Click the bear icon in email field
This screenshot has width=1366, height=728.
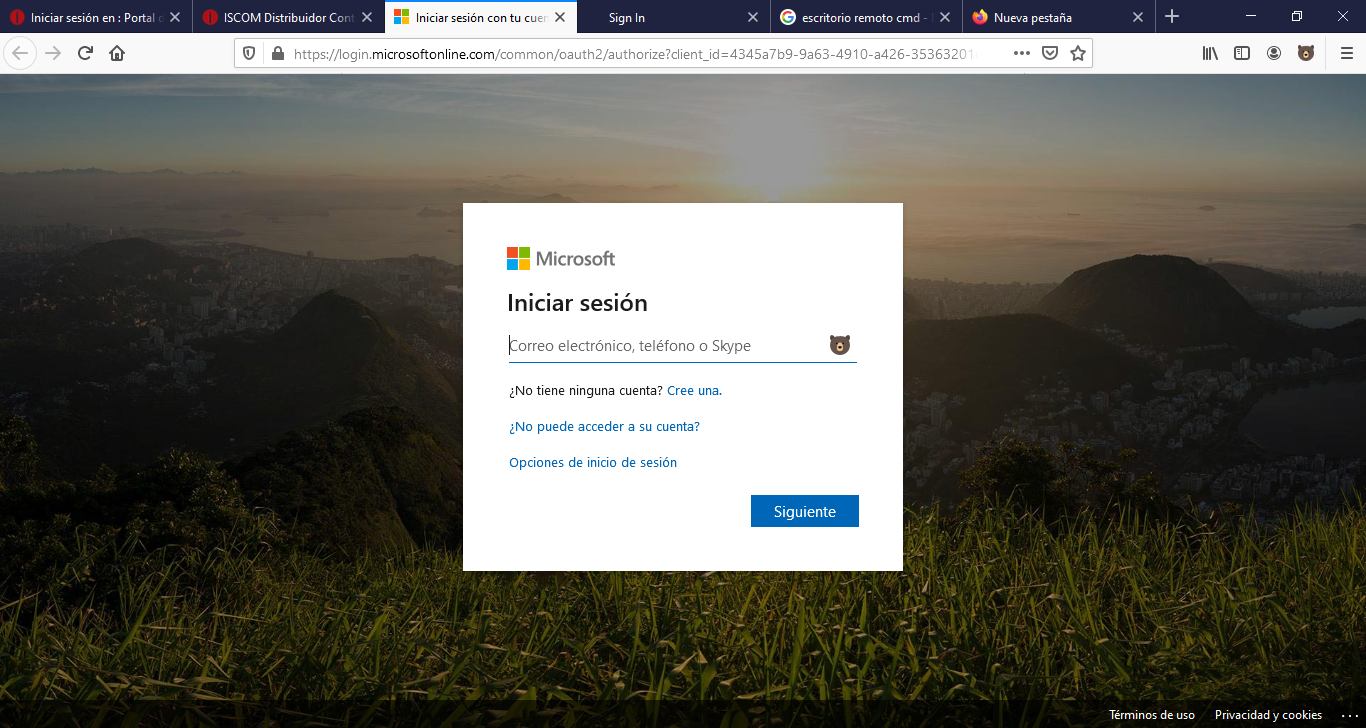[840, 345]
